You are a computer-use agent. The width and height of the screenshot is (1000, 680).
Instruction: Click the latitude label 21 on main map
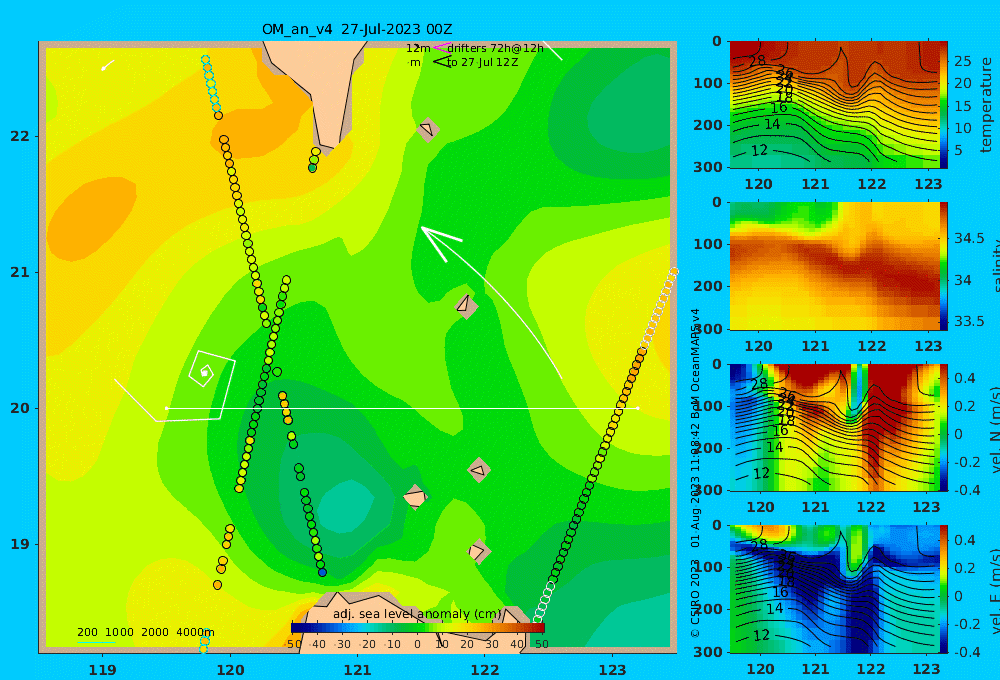click(x=20, y=272)
